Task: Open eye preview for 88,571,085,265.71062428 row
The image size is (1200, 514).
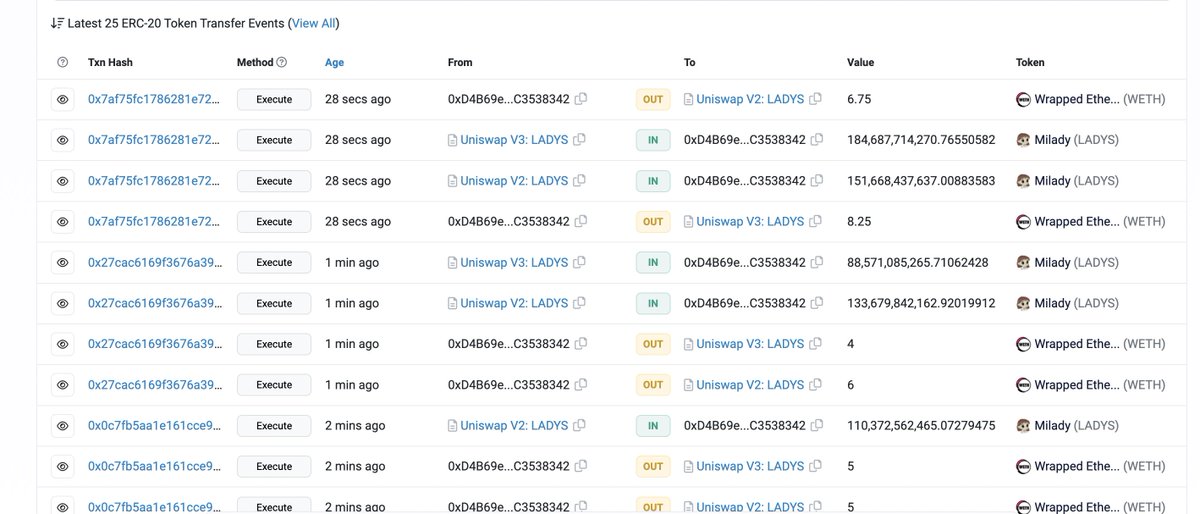Action: pyautogui.click(x=62, y=263)
